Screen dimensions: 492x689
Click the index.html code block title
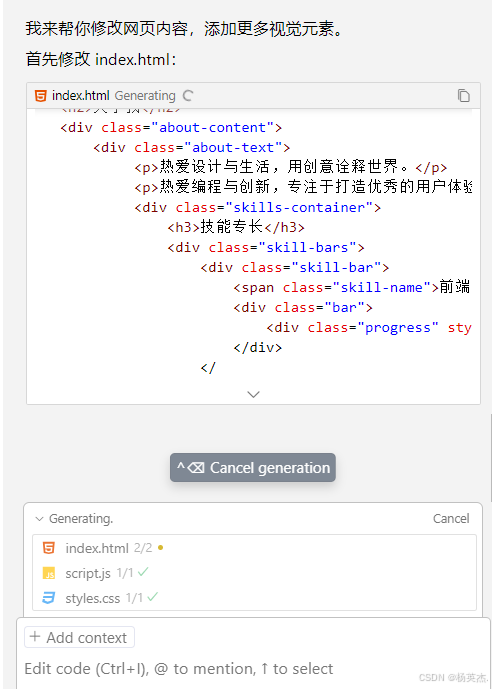pyautogui.click(x=81, y=95)
